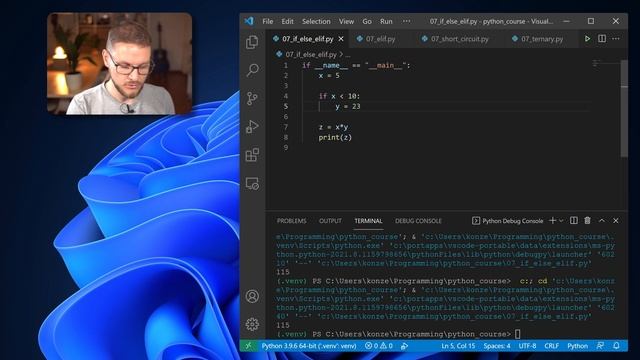Image resolution: width=640 pixels, height=360 pixels.
Task: Click the minimap at top right of editor
Action: [606, 64]
